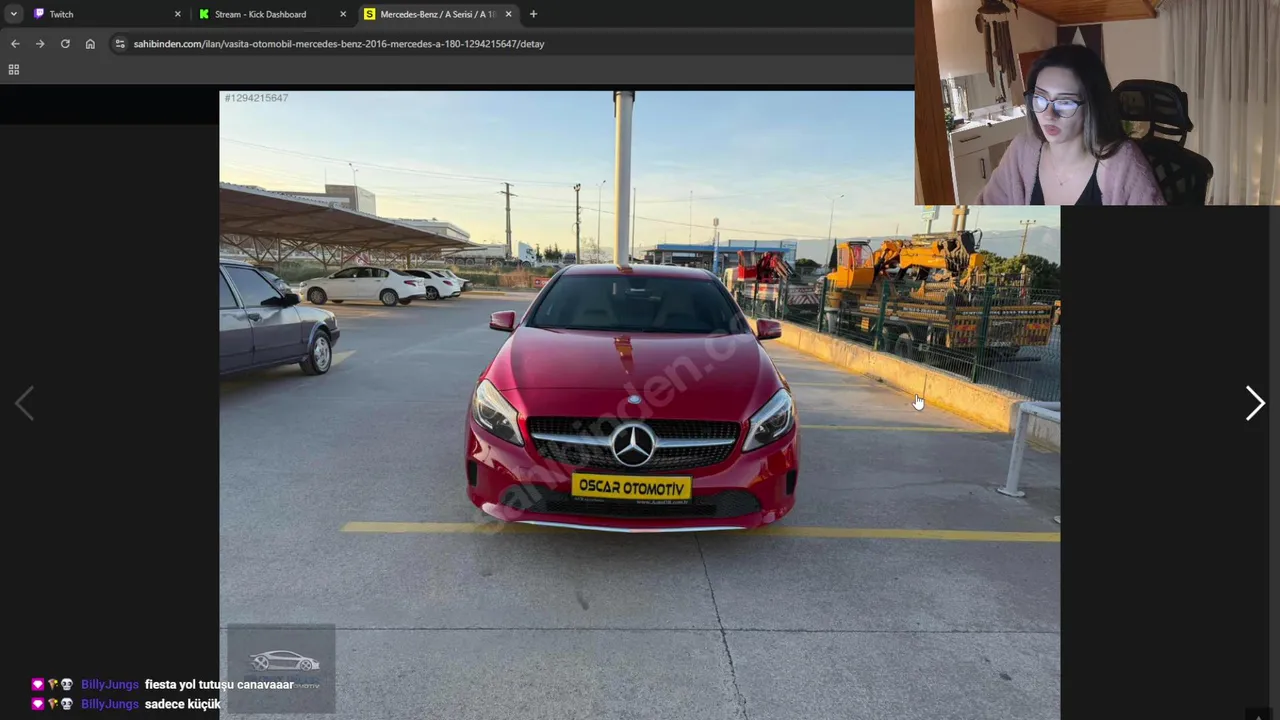Close the Twitch tab
1280x720 pixels.
pyautogui.click(x=178, y=14)
